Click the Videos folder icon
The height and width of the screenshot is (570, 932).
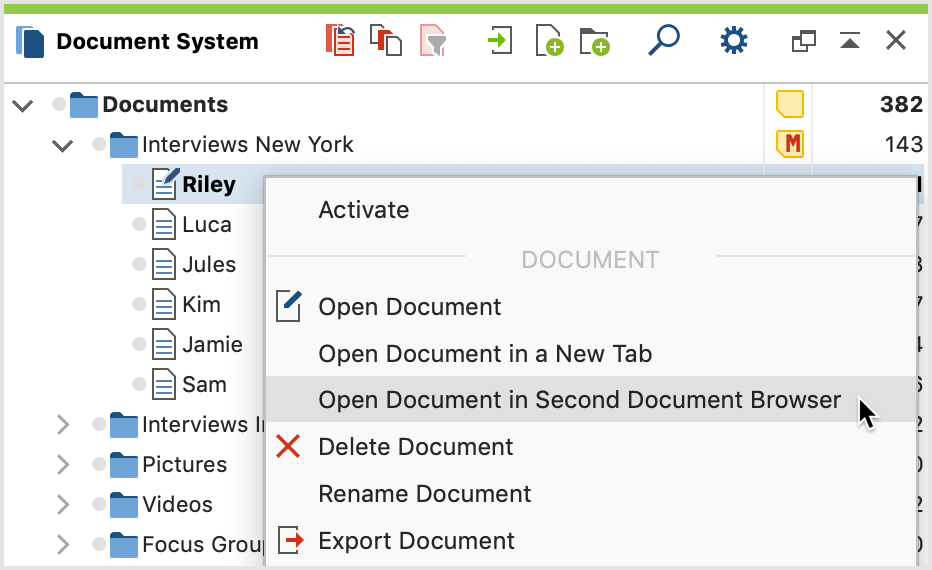(x=124, y=504)
